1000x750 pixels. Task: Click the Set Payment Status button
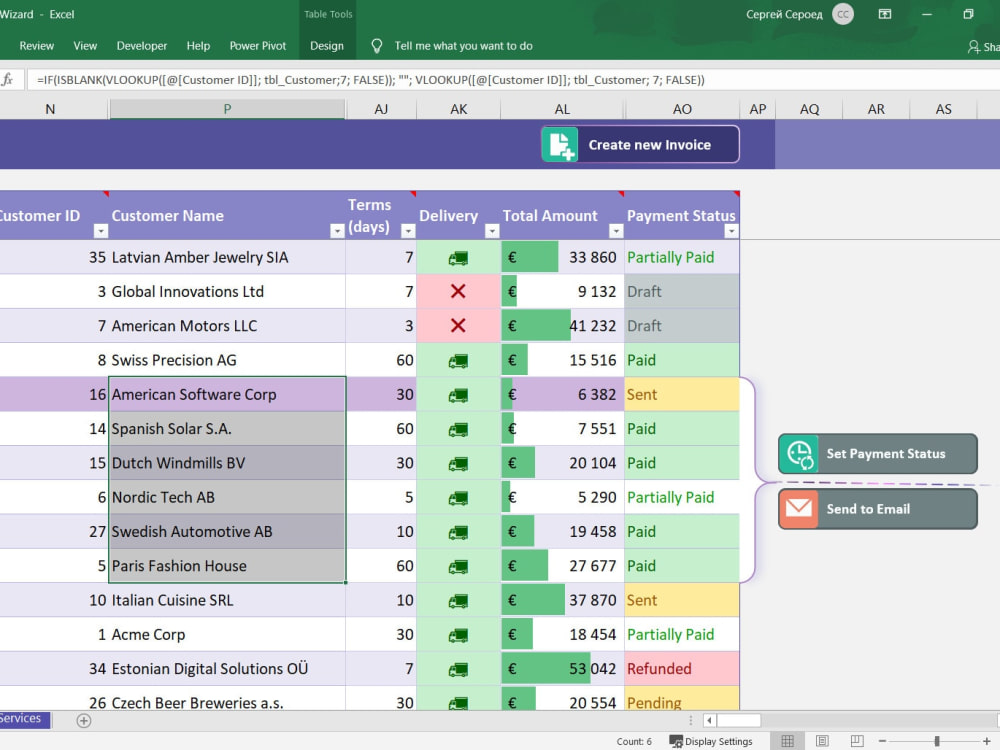(x=878, y=453)
